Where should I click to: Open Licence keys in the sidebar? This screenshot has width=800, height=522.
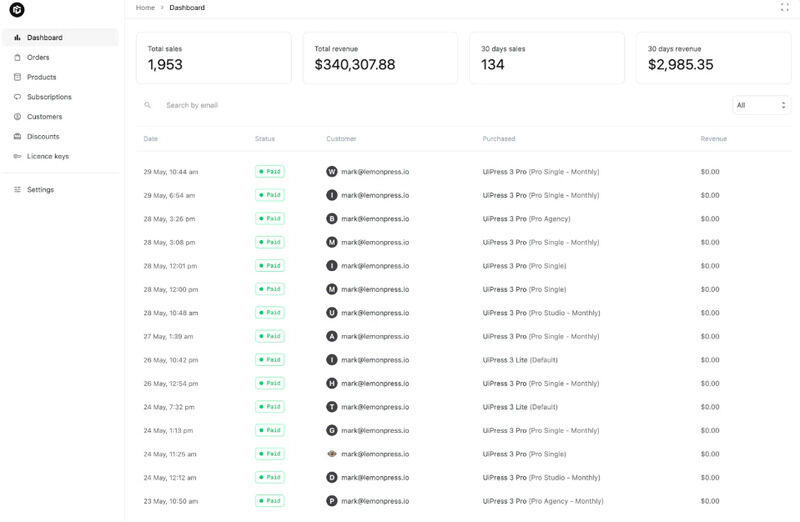[60, 156]
